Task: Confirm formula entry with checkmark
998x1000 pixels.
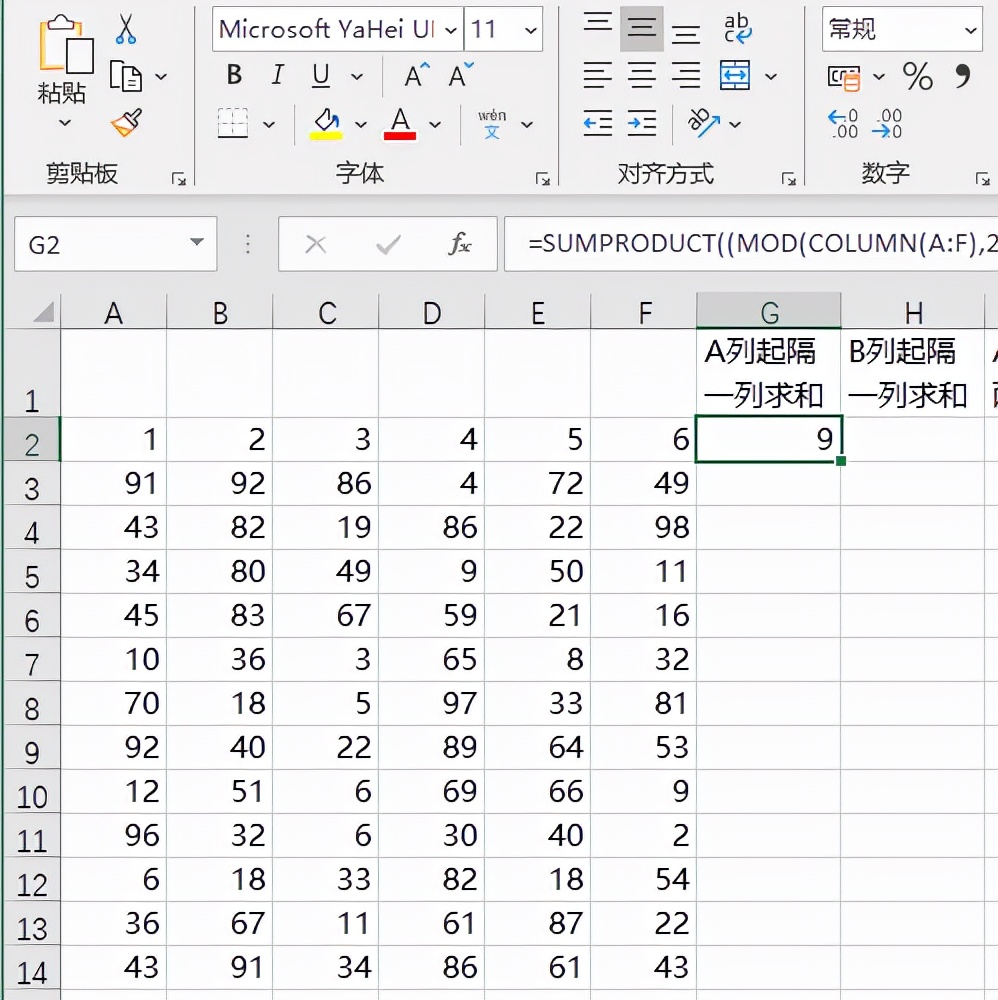Action: click(388, 244)
